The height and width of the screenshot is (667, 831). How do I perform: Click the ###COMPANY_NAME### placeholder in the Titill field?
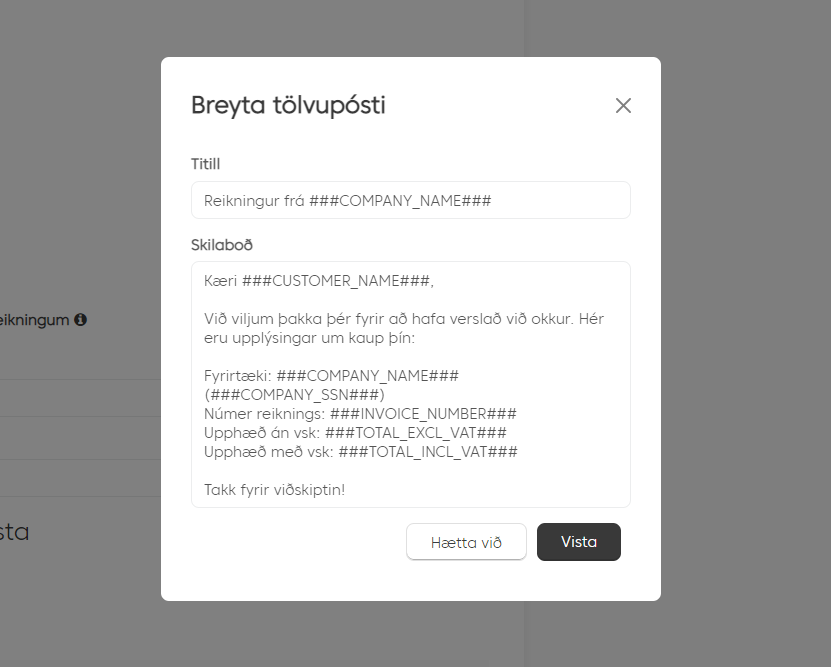tap(400, 201)
